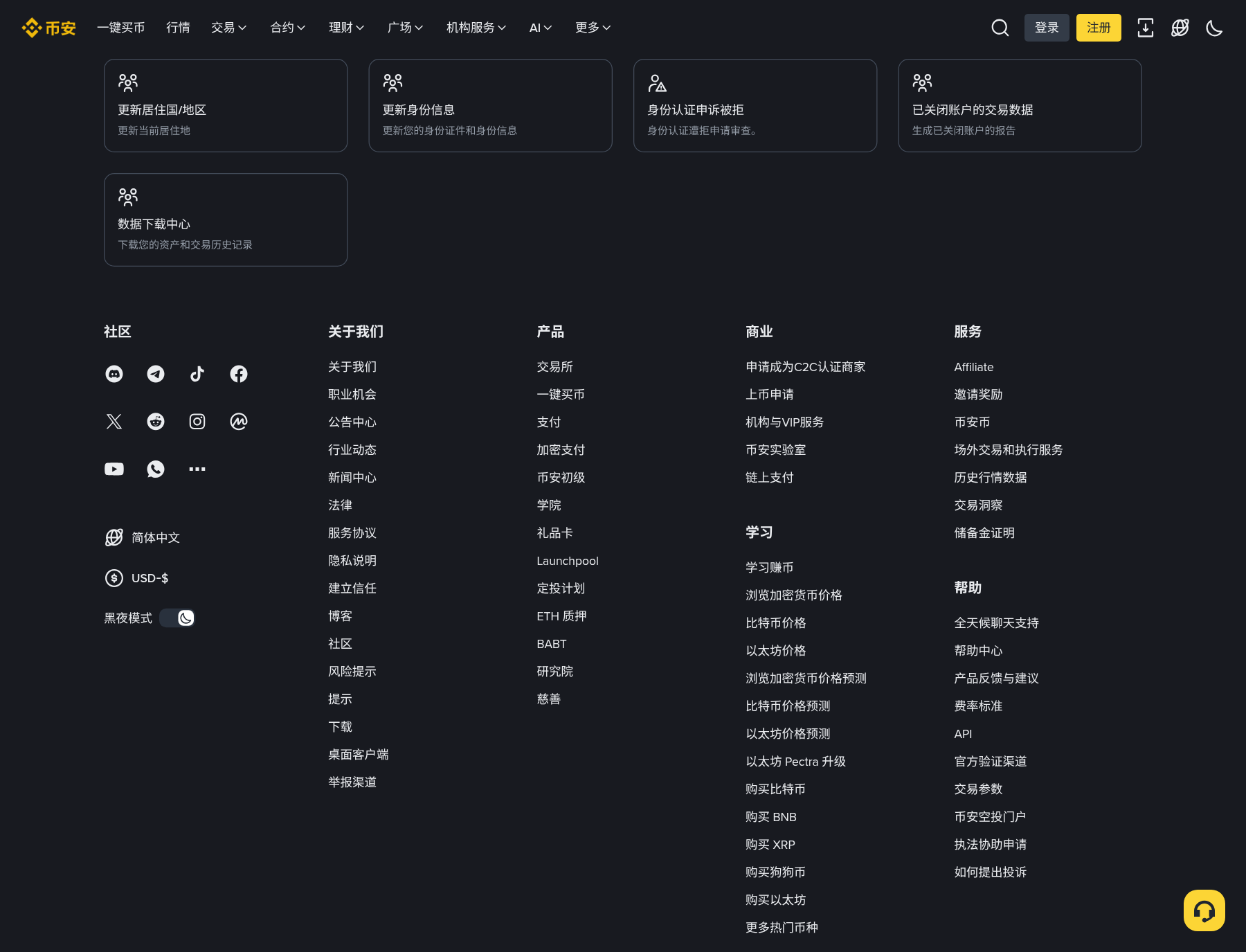The image size is (1246, 952).
Task: Click the moon theme icon in header
Action: point(1214,28)
